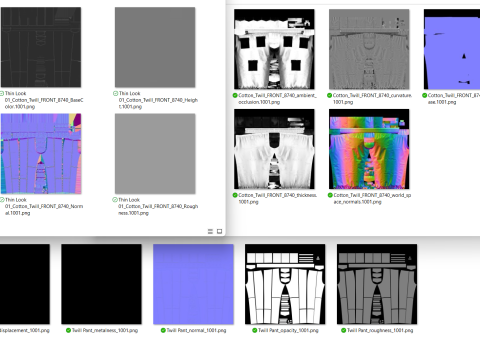Click file name displacement_1001.png in bottom window
Screen dimensions: 480x360
[x=25, y=330]
